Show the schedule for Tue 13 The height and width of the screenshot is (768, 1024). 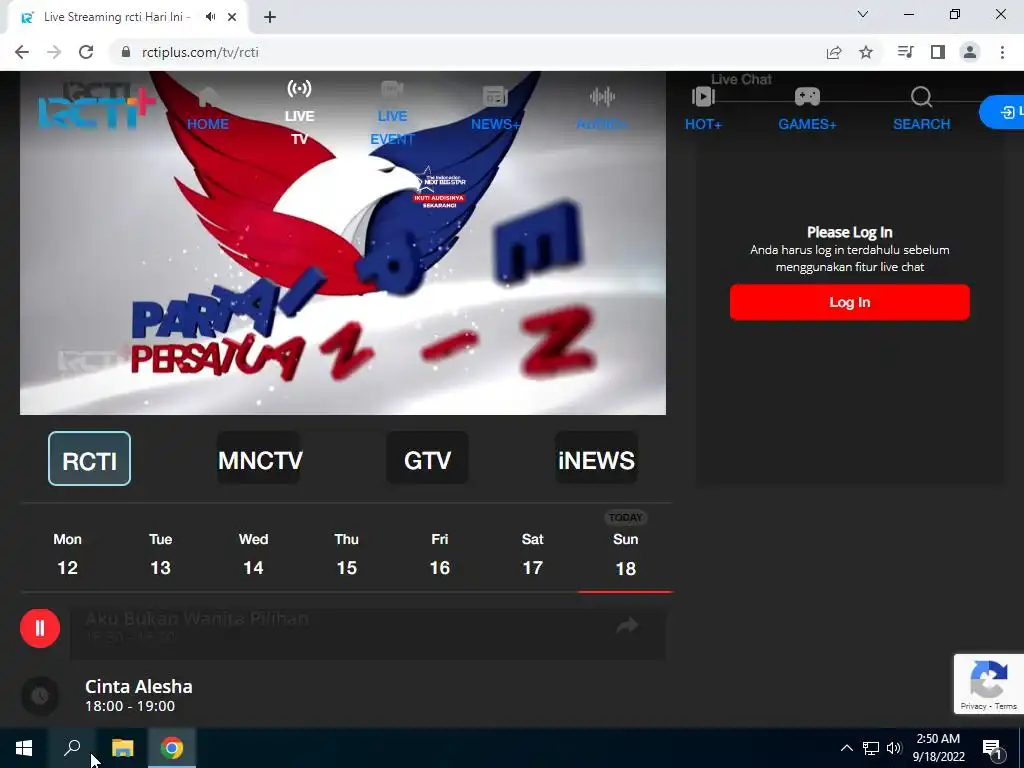[x=161, y=554]
